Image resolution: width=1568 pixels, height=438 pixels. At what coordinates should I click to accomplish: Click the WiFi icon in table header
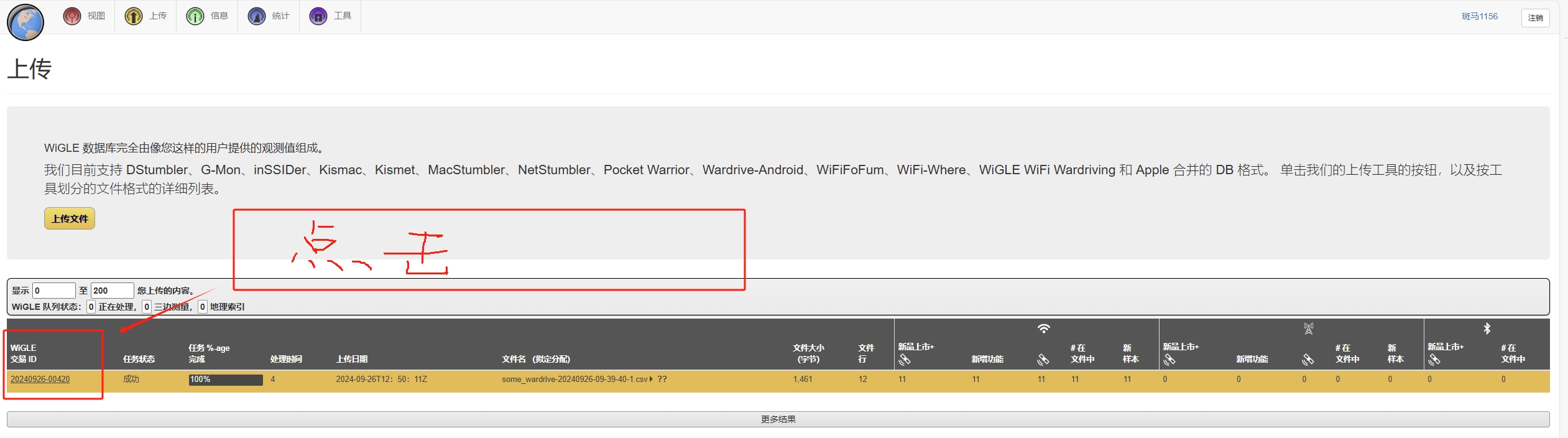point(1044,328)
